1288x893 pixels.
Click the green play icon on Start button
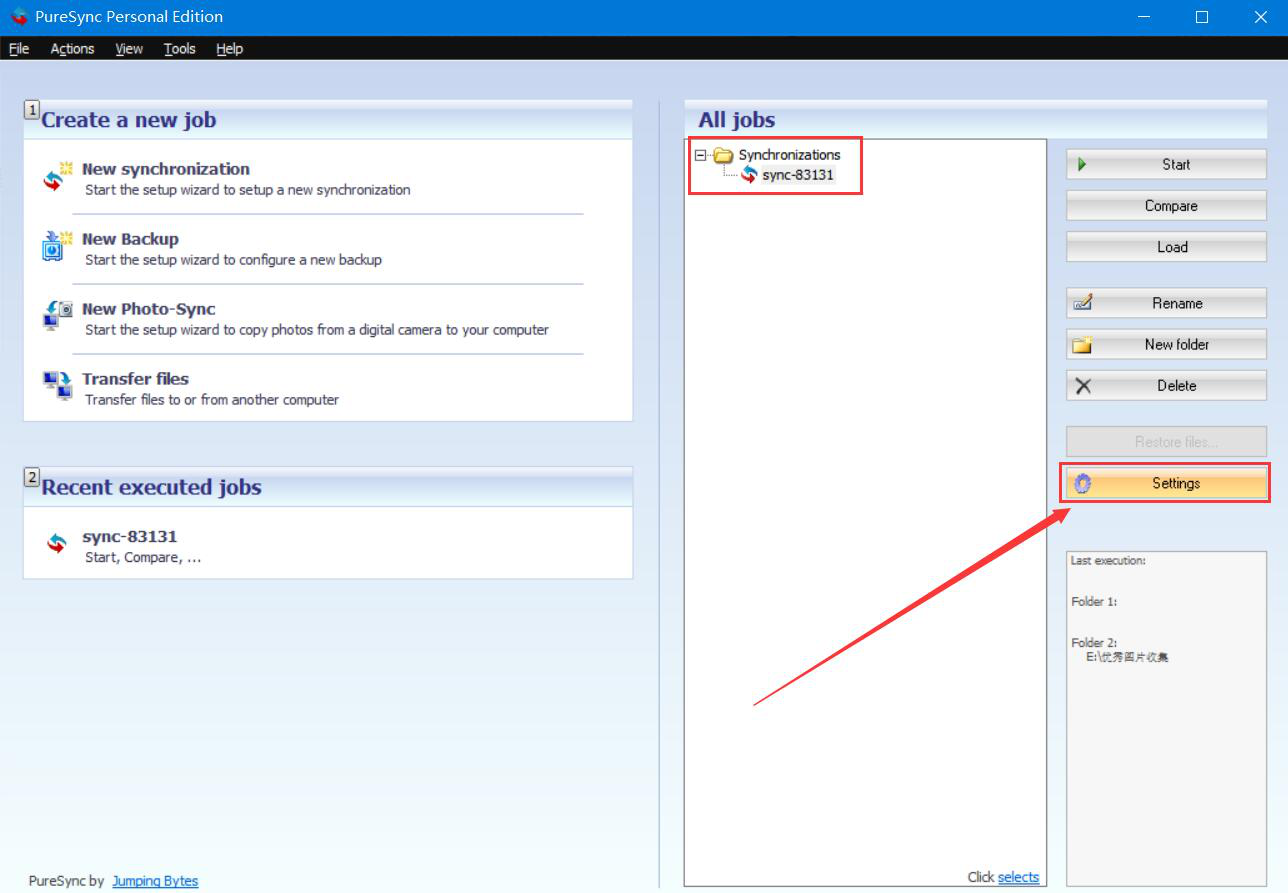click(x=1082, y=165)
